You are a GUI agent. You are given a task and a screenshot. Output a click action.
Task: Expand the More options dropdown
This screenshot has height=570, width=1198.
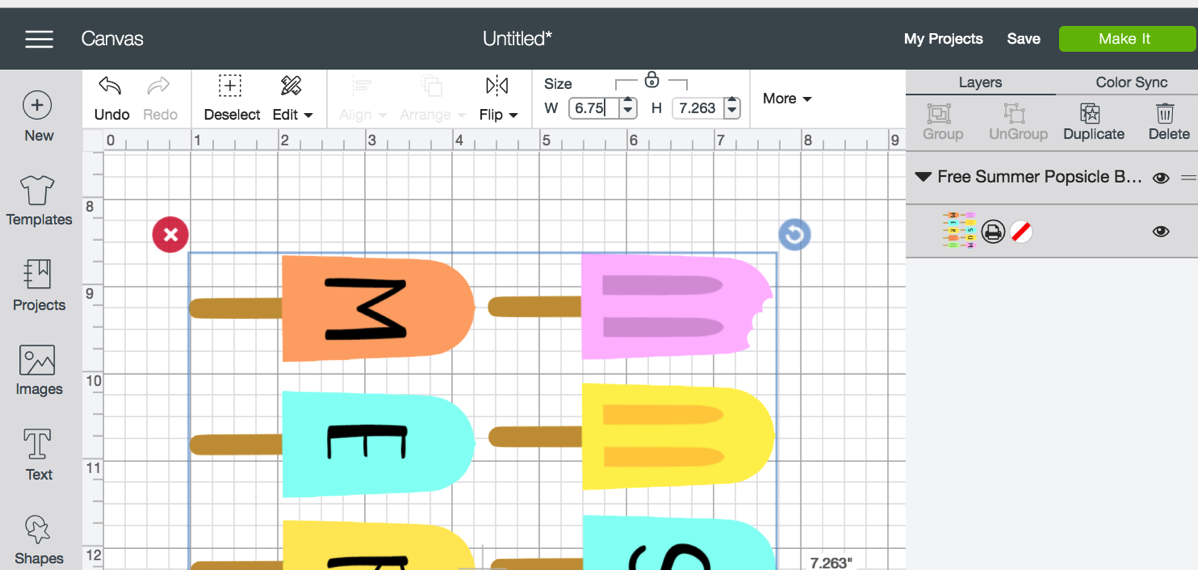click(x=787, y=99)
